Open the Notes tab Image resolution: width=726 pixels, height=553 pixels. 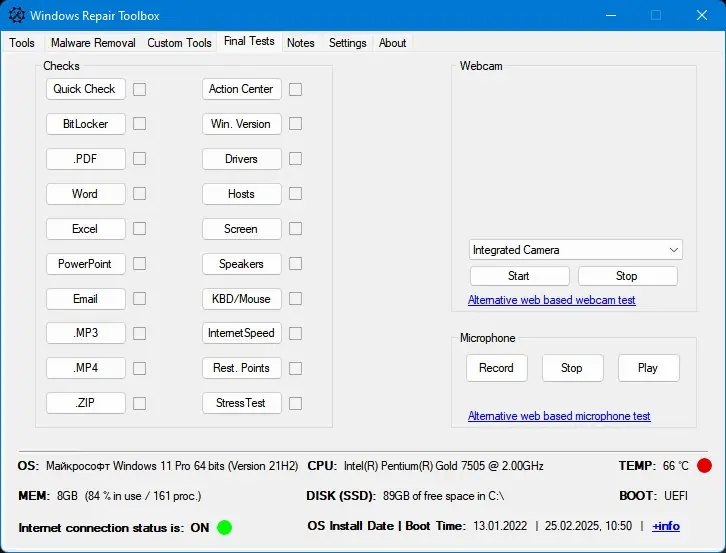[300, 43]
